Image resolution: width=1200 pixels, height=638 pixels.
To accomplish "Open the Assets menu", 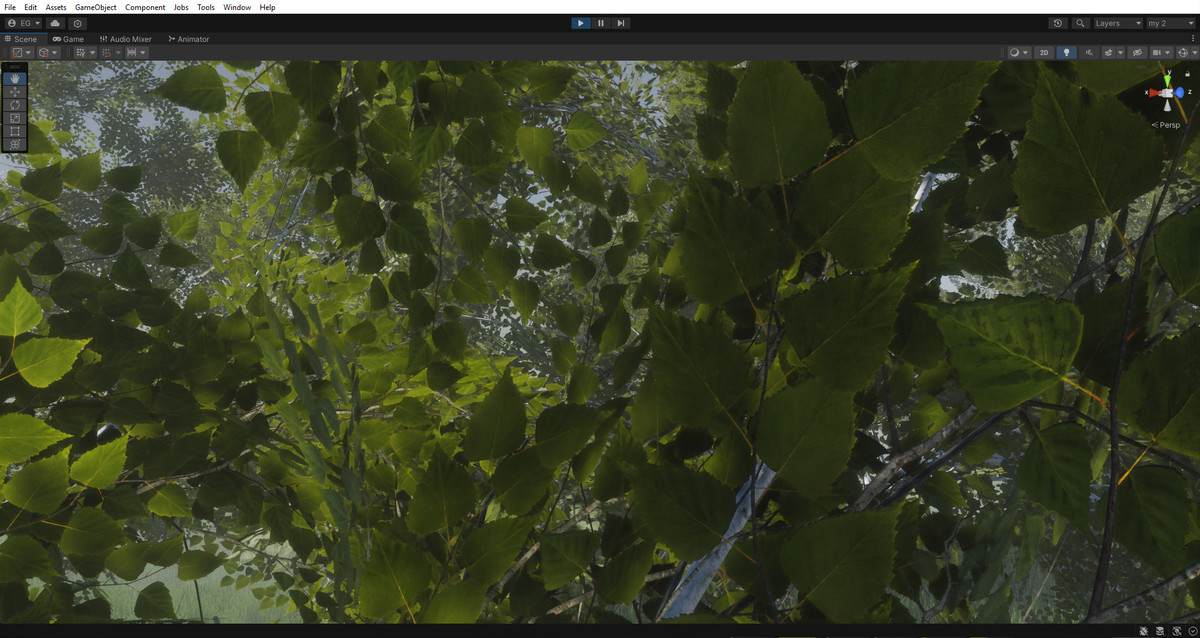I will [x=56, y=7].
